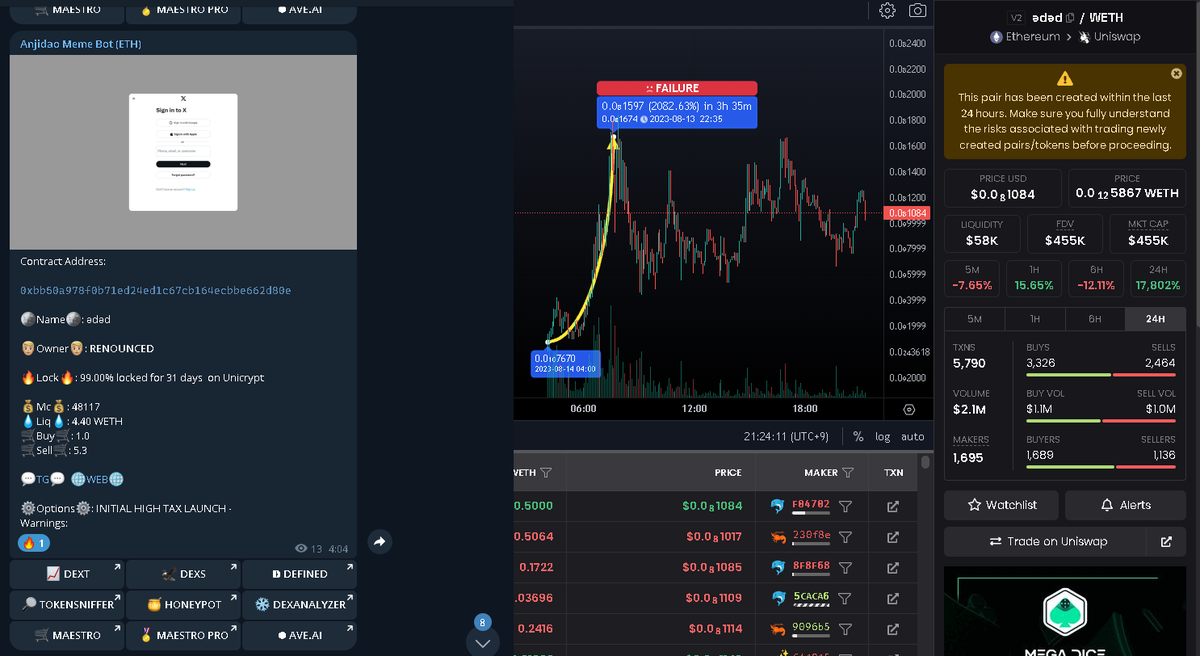Open price Alerts
The image size is (1200, 656).
[1125, 505]
